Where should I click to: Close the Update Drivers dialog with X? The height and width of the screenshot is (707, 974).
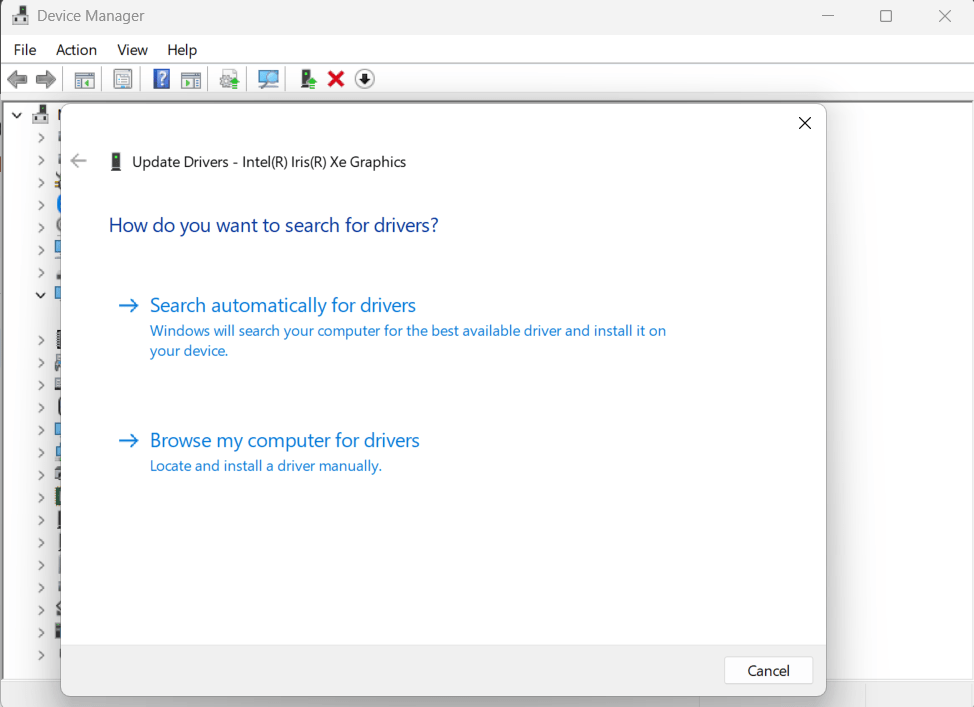(x=805, y=123)
